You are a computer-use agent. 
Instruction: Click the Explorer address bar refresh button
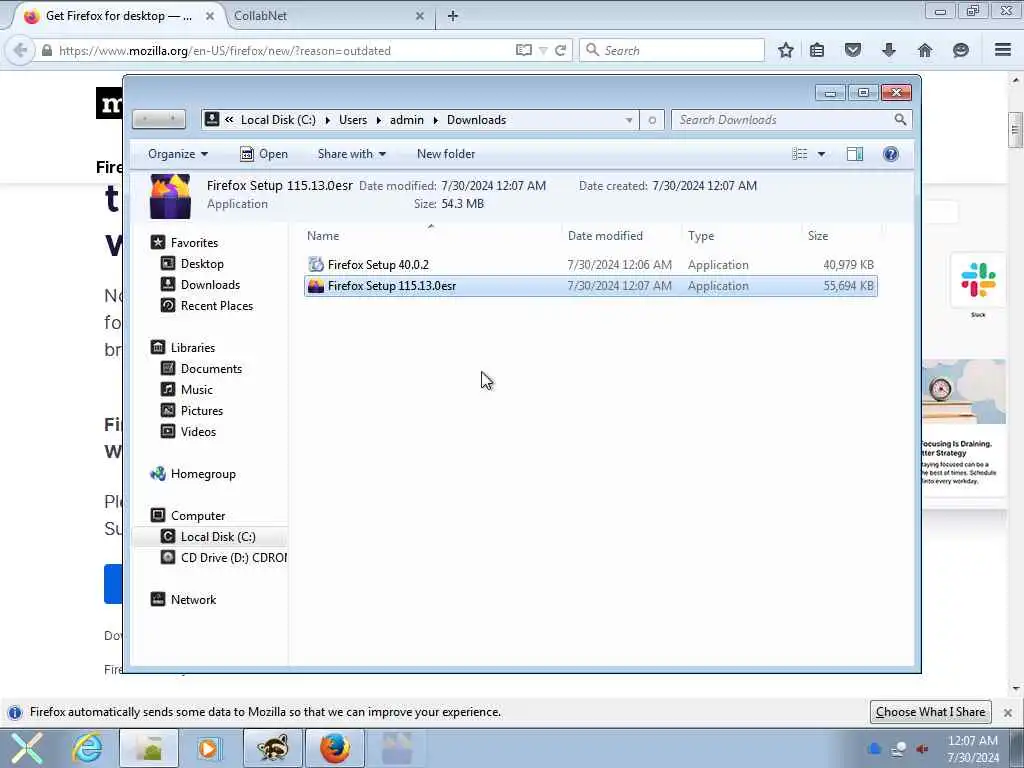pyautogui.click(x=652, y=120)
